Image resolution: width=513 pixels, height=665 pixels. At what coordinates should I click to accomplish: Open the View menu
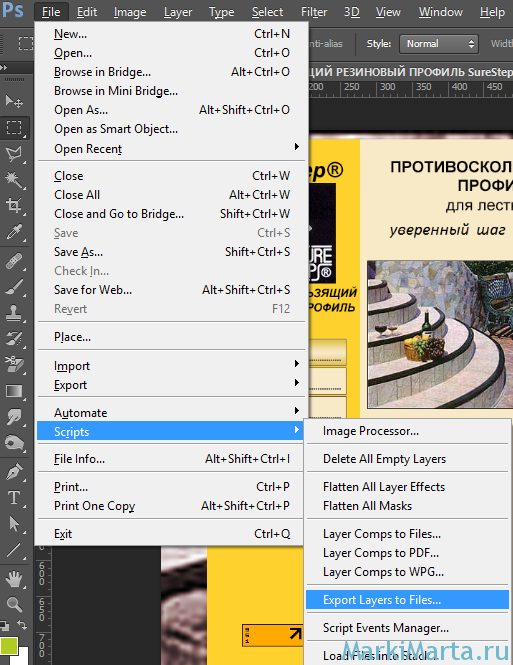click(388, 12)
